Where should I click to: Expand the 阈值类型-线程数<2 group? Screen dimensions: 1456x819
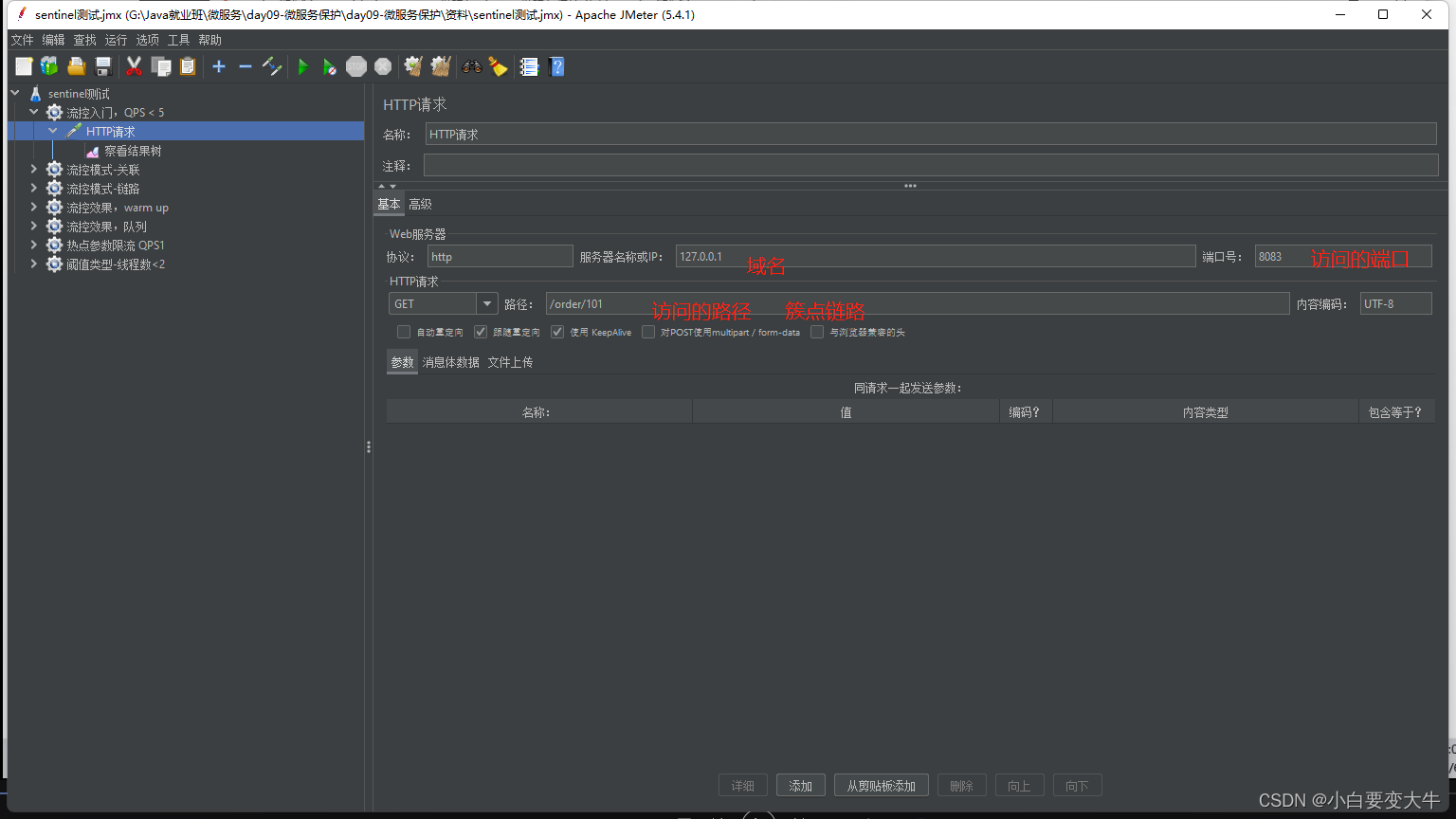click(x=34, y=264)
